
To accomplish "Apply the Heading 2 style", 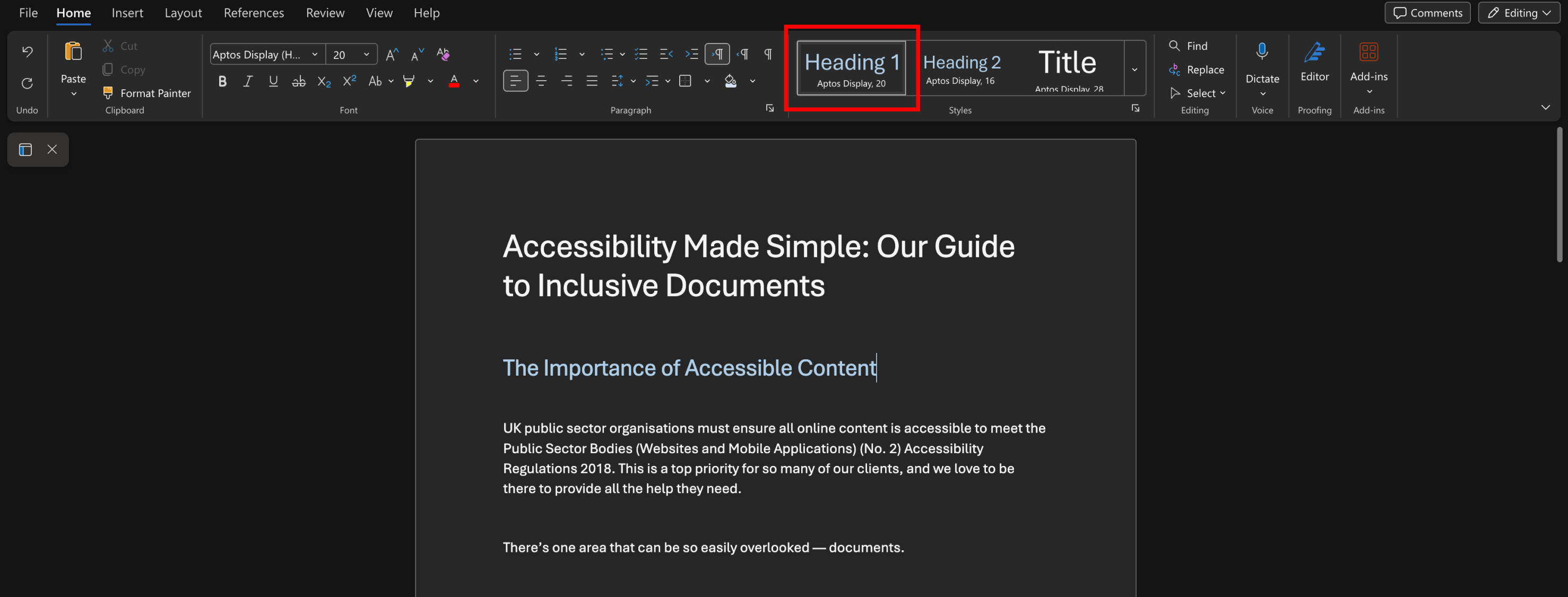I will (x=961, y=68).
